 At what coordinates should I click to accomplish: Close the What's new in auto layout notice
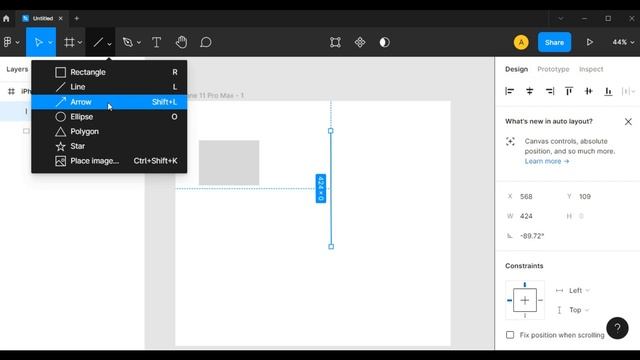coord(628,122)
